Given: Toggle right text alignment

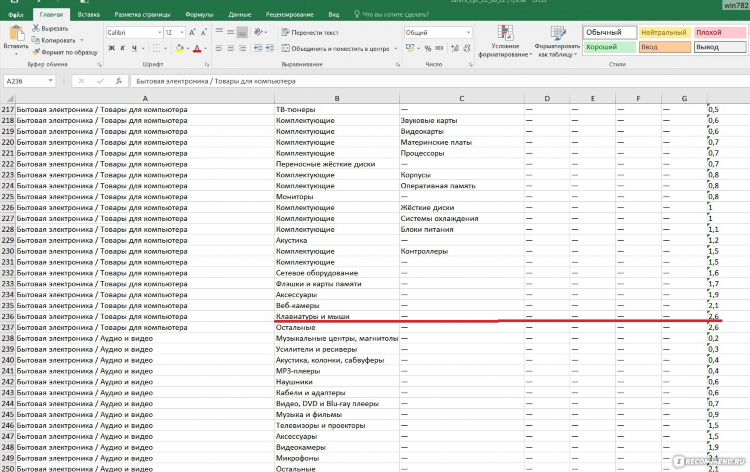Looking at the screenshot, I should 243,48.
